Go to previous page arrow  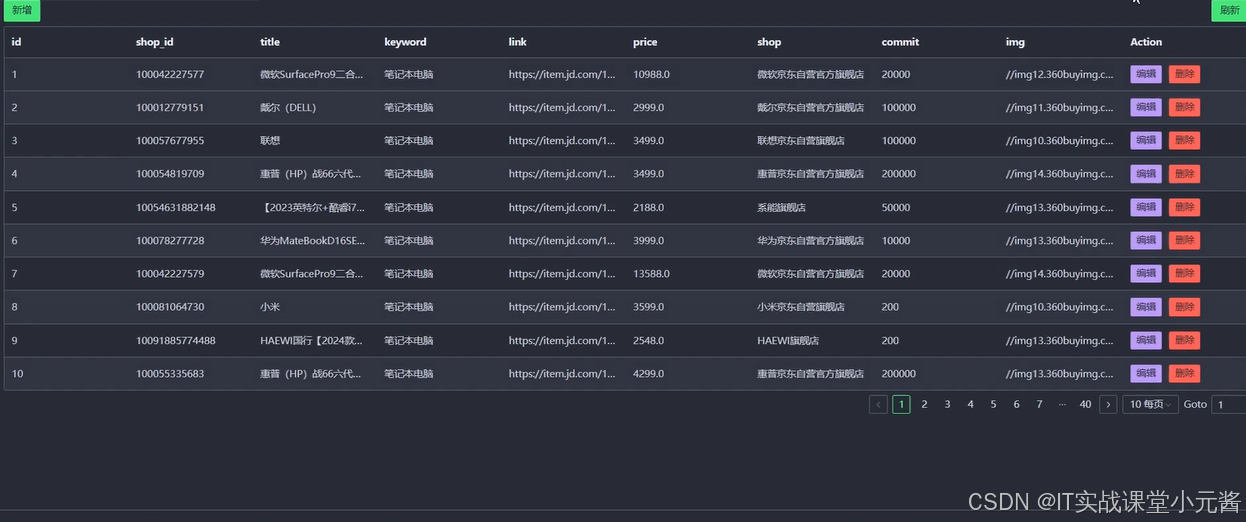coord(878,404)
